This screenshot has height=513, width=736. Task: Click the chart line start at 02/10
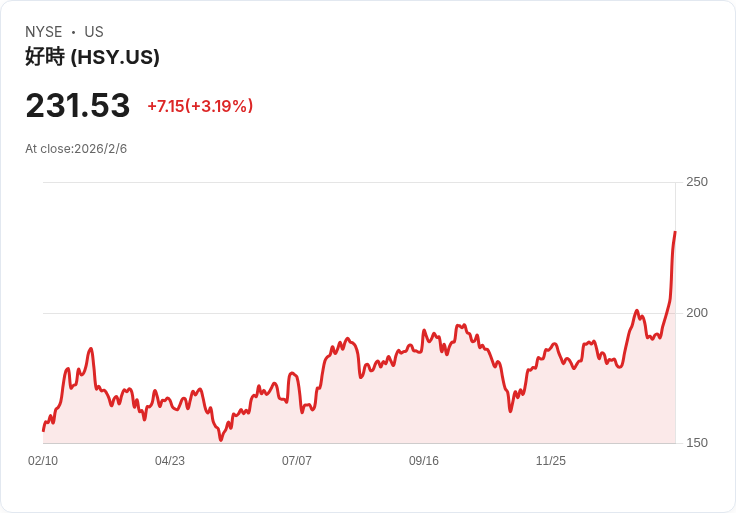tap(44, 430)
